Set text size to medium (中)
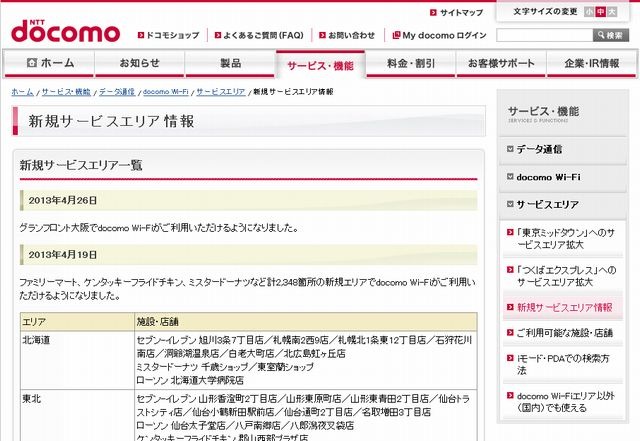 click(600, 12)
